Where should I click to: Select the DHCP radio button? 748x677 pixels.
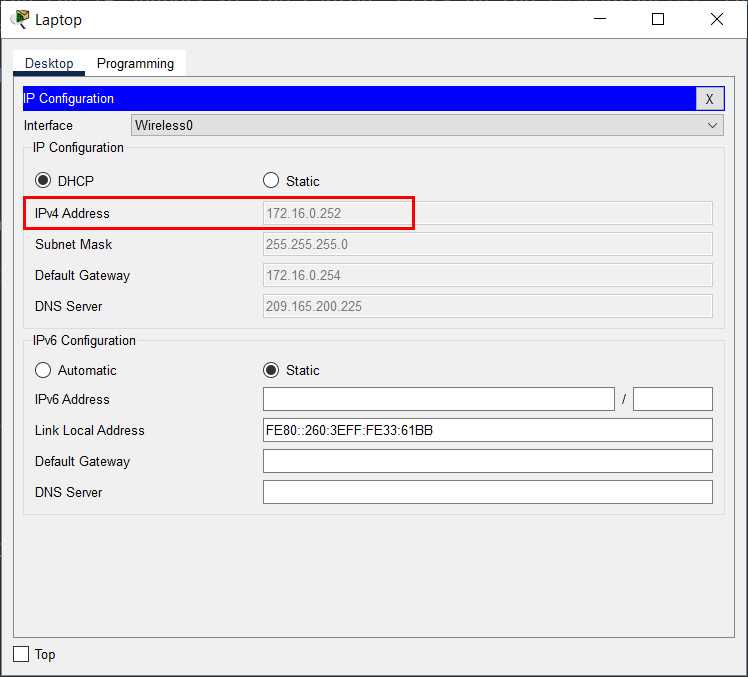(x=43, y=180)
